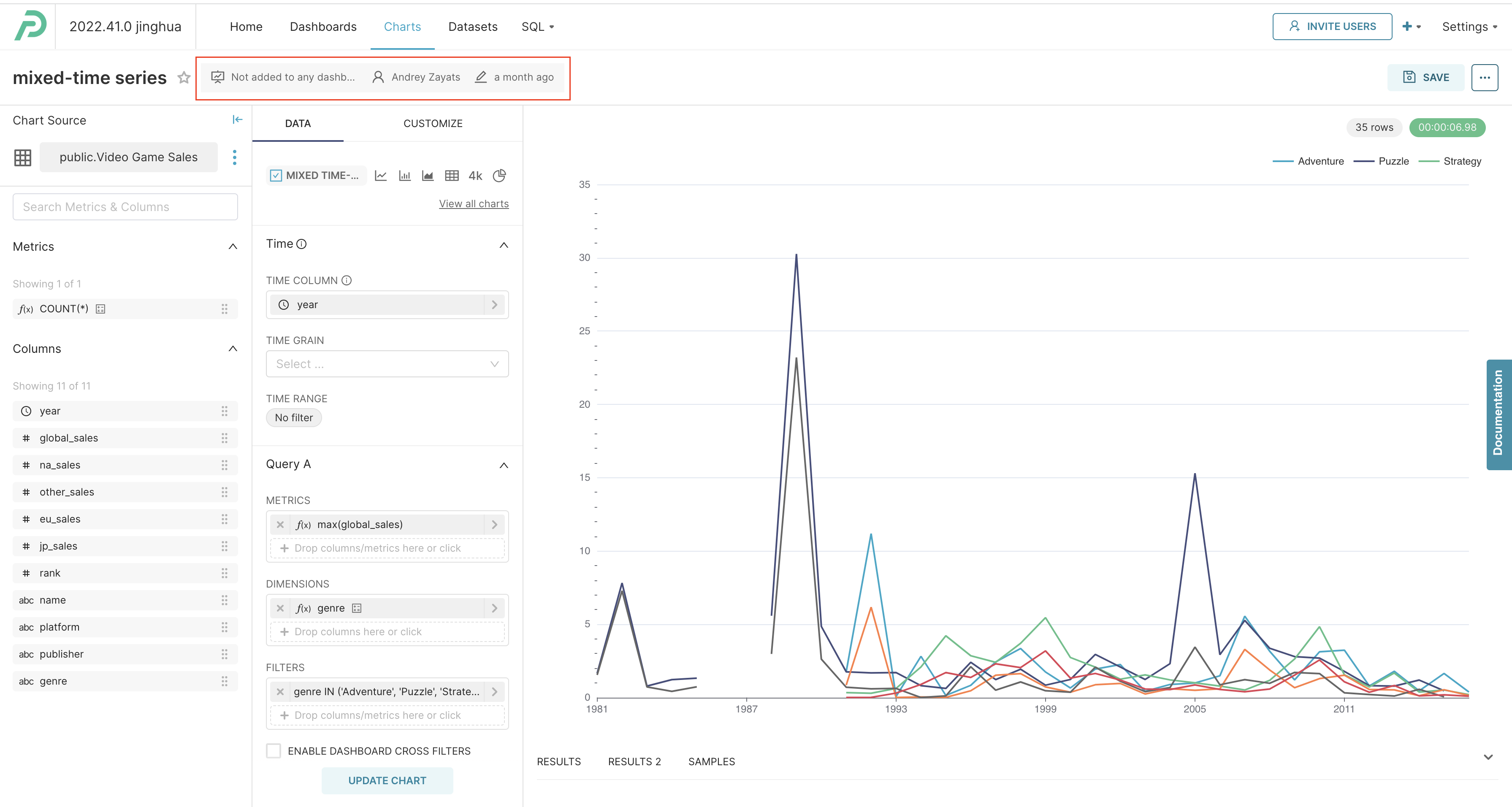Collapse the Metrics section
This screenshot has width=1512, height=807.
click(x=233, y=246)
